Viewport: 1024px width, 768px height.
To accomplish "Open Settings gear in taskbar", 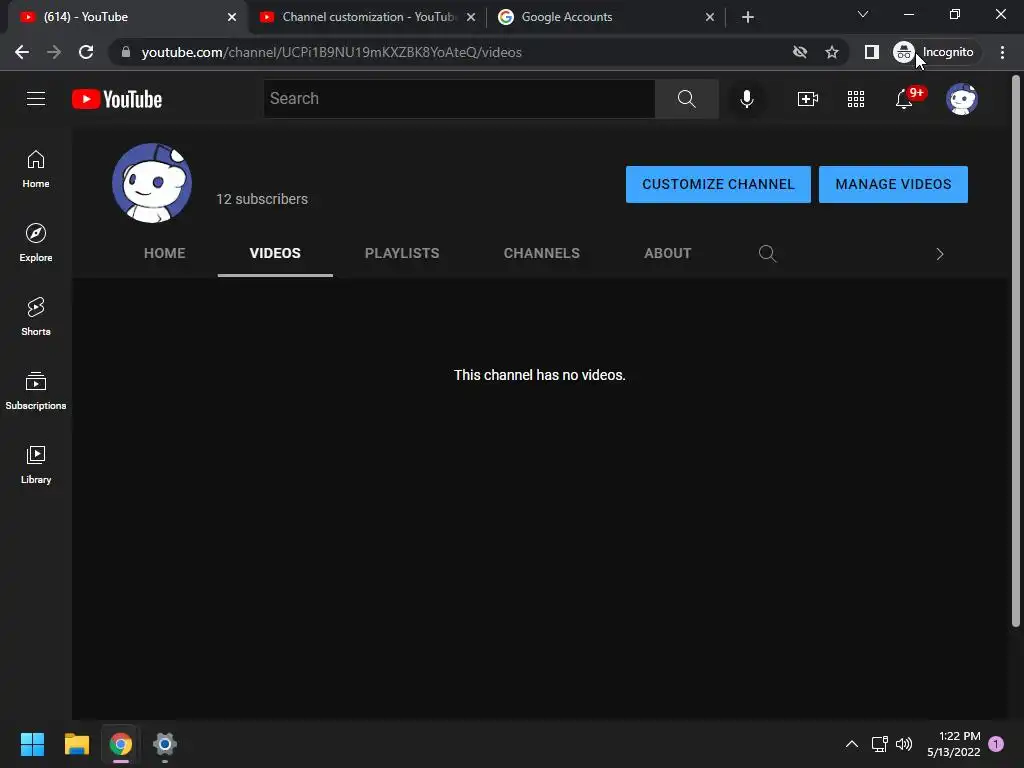I will 165,744.
